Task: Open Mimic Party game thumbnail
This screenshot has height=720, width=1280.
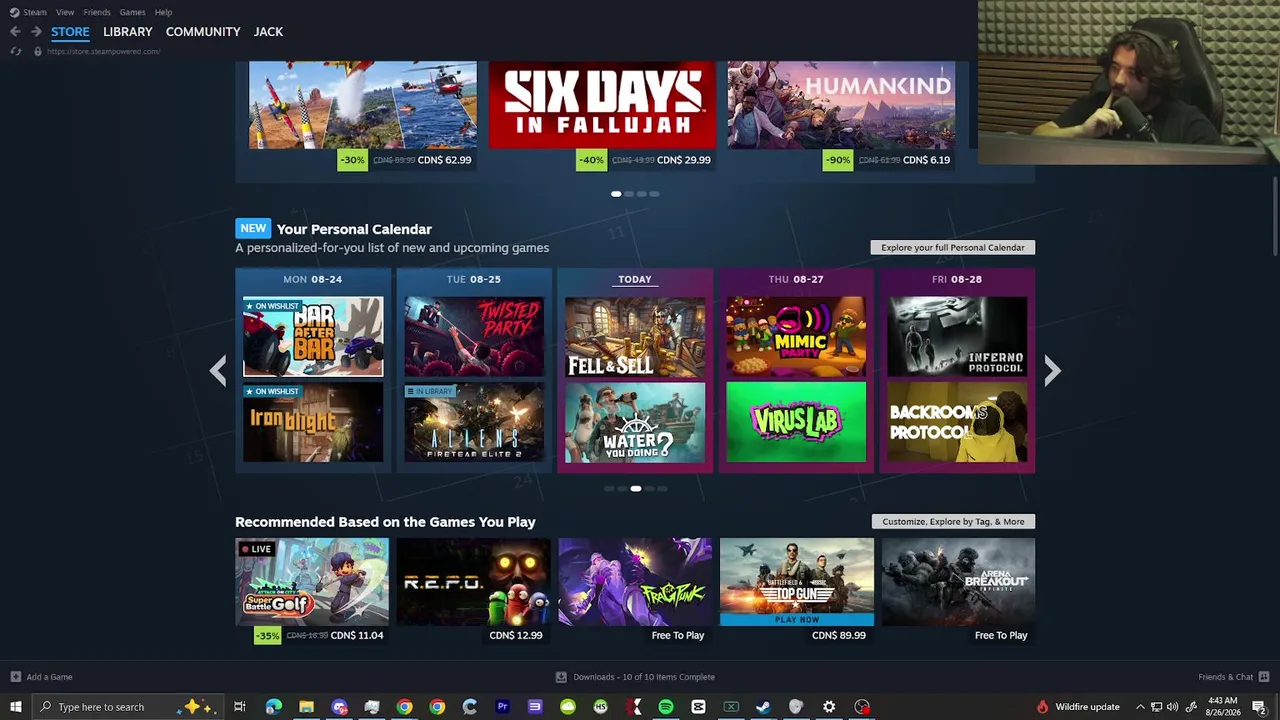Action: tap(796, 336)
